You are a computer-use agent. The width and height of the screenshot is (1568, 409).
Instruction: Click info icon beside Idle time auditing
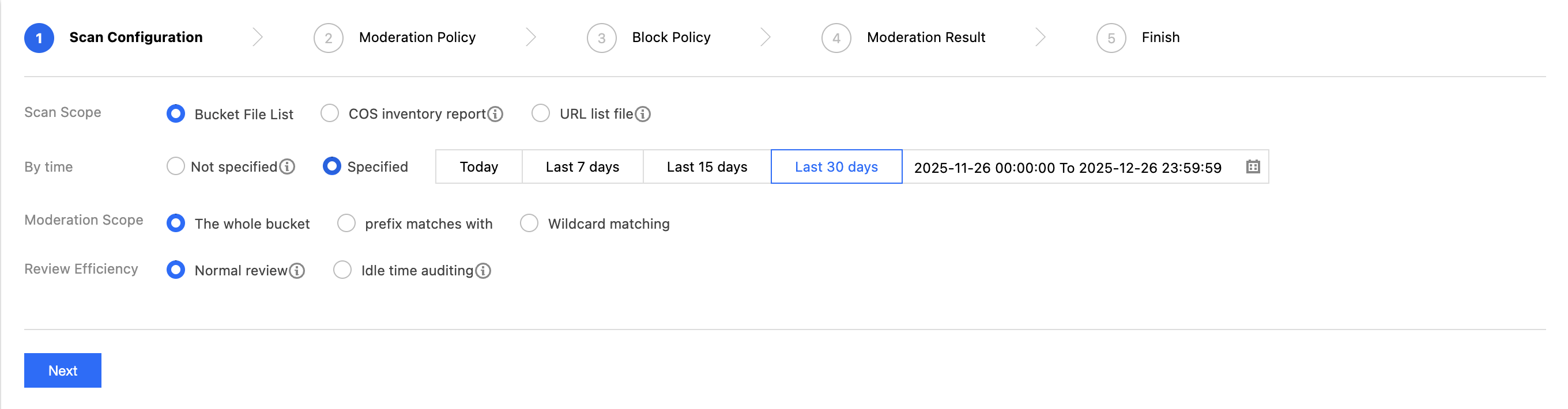click(483, 270)
